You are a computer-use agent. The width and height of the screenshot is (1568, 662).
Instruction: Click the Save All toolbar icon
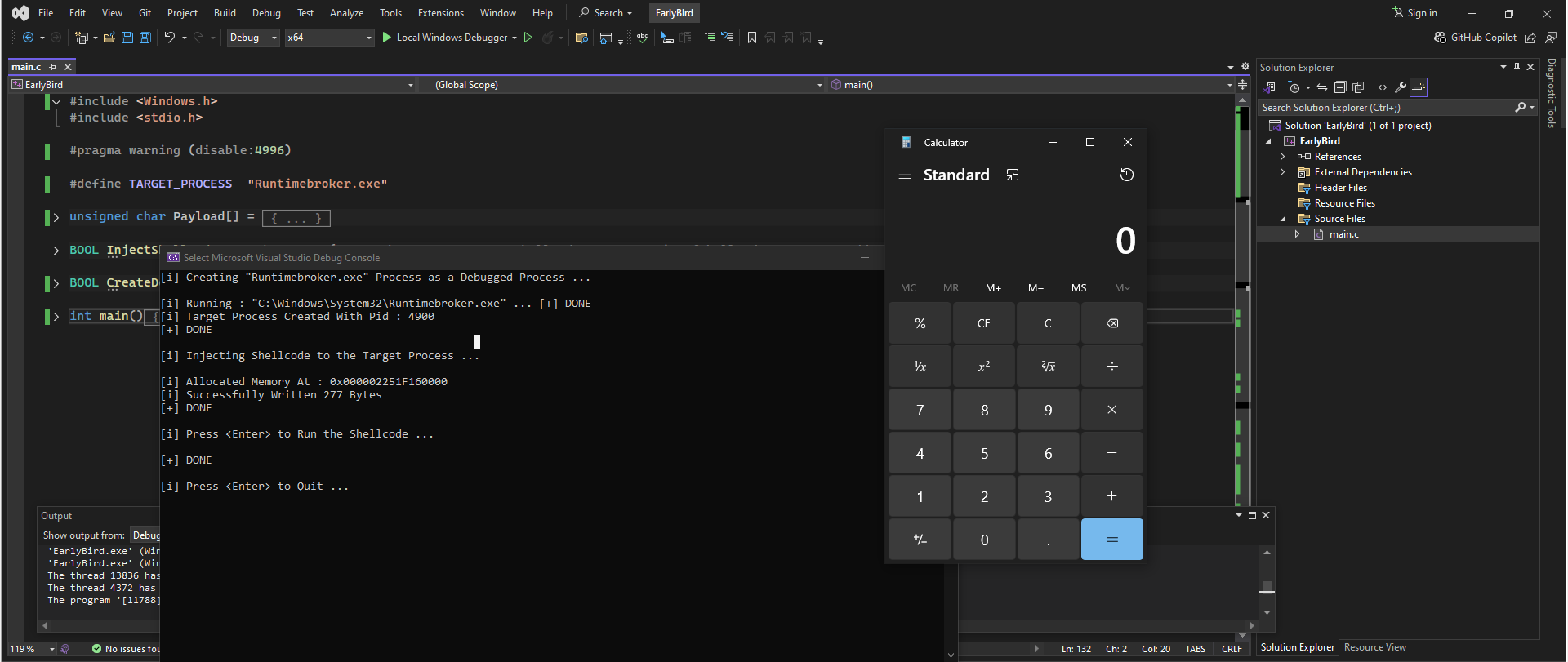coord(145,38)
